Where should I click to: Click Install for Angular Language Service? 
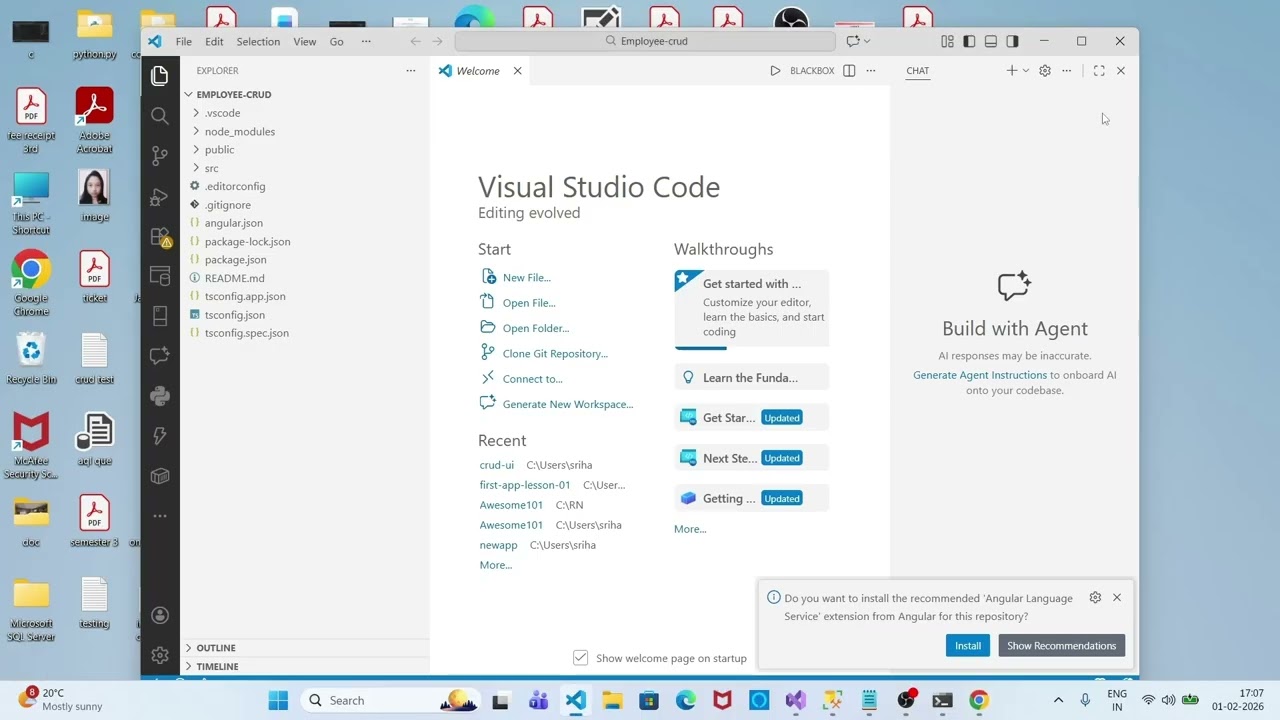pos(968,645)
